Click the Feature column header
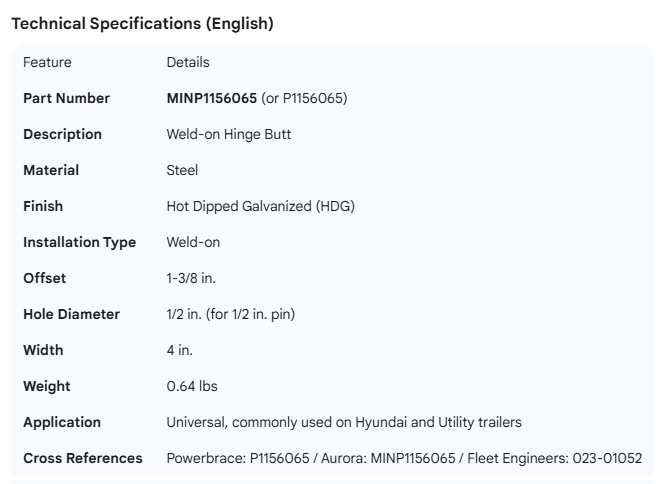 click(47, 62)
